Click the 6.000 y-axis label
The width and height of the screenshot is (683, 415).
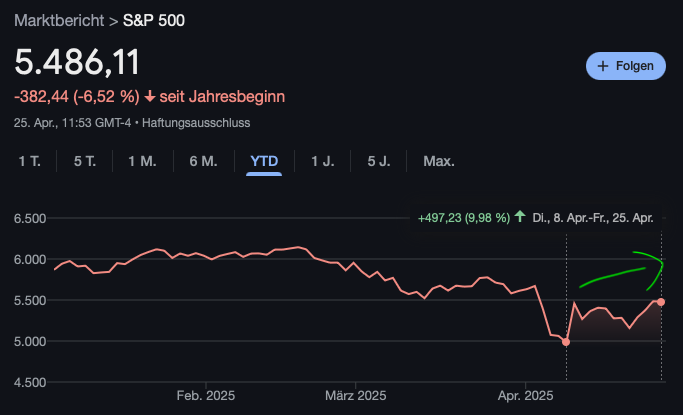coord(30,259)
